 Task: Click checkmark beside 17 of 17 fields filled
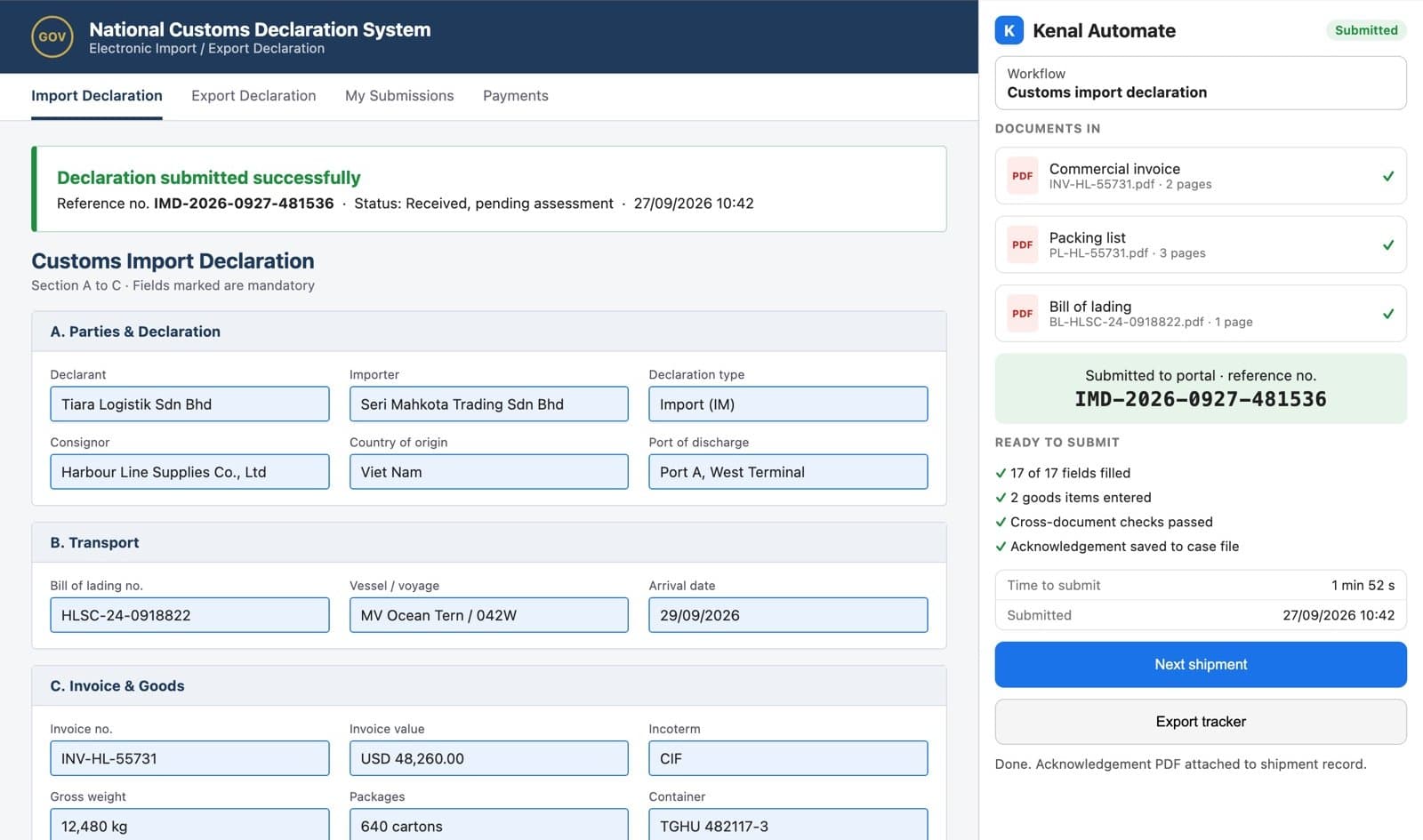click(1001, 473)
